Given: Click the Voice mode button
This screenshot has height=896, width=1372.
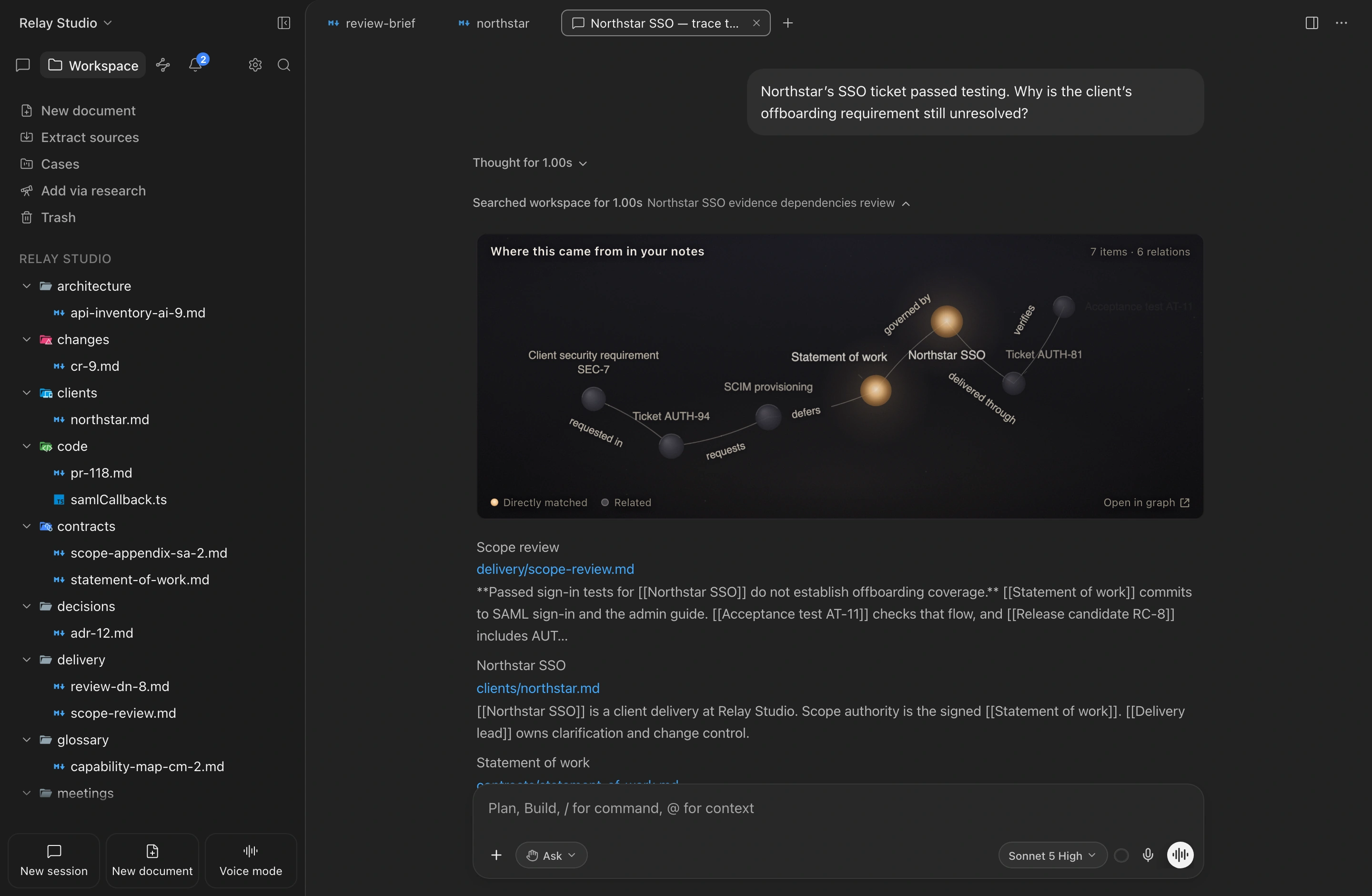Looking at the screenshot, I should [251, 861].
